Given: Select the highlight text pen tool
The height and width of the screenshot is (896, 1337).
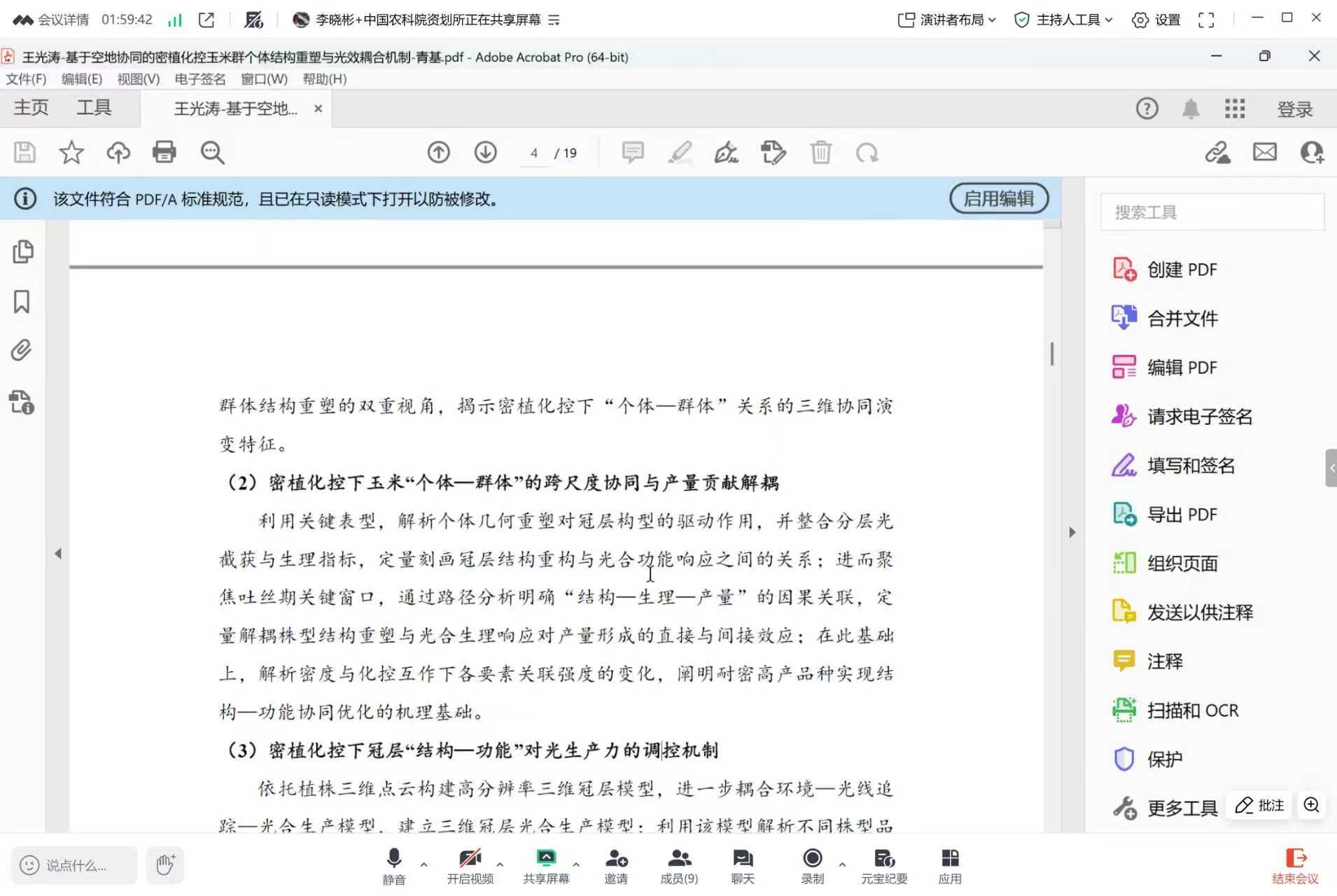Looking at the screenshot, I should coord(680,152).
